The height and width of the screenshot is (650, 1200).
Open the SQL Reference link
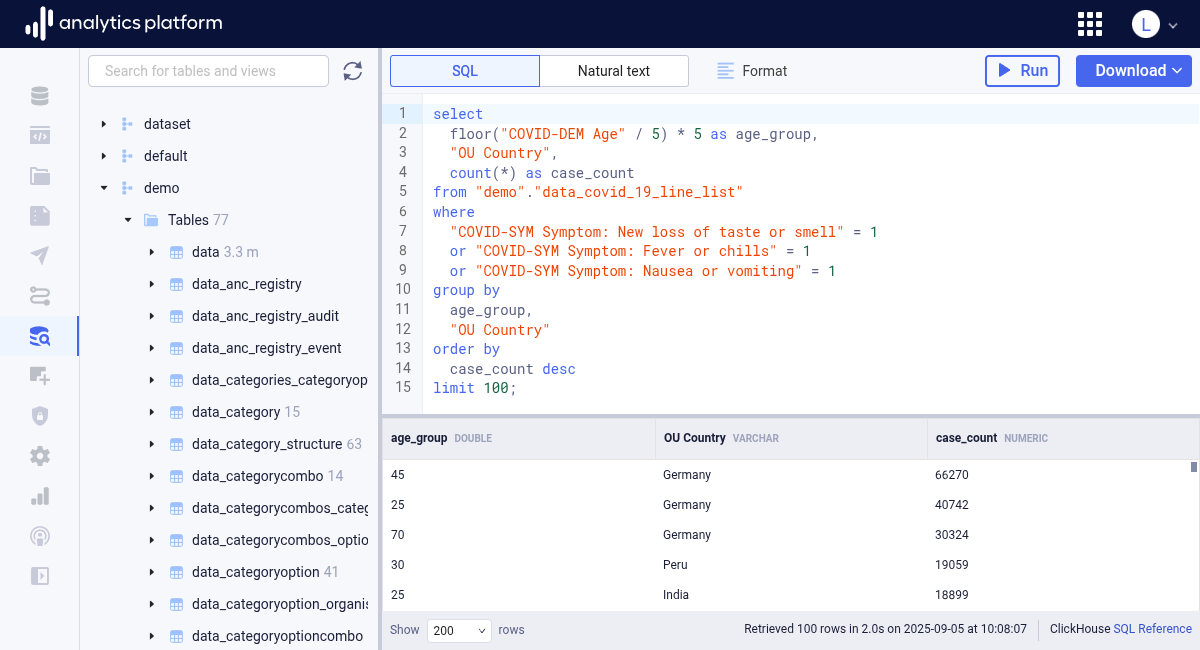click(1152, 629)
